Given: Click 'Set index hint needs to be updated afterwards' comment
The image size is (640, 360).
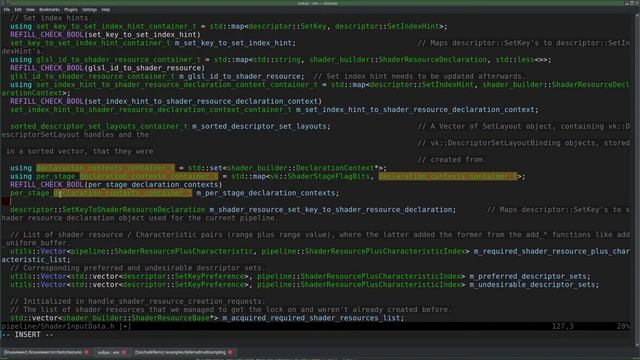Looking at the screenshot, I should 420,76.
